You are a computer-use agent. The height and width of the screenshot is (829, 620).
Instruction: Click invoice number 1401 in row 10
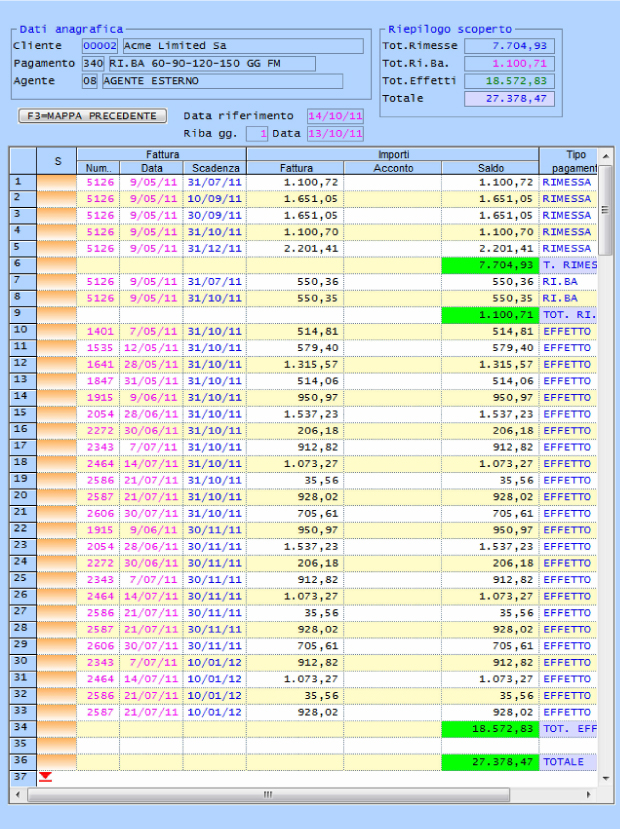[x=100, y=331]
